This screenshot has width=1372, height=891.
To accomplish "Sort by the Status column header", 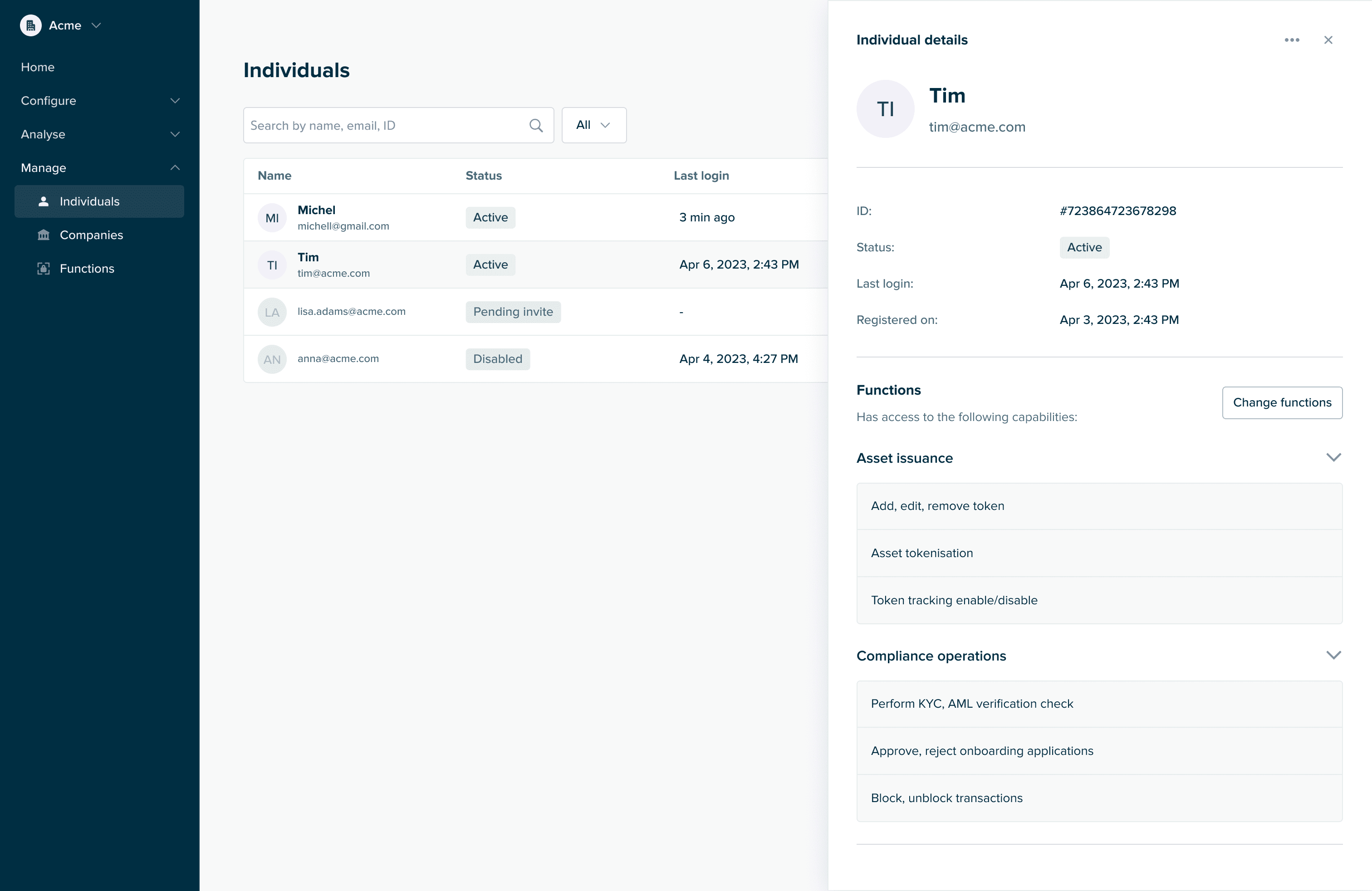I will tap(483, 176).
